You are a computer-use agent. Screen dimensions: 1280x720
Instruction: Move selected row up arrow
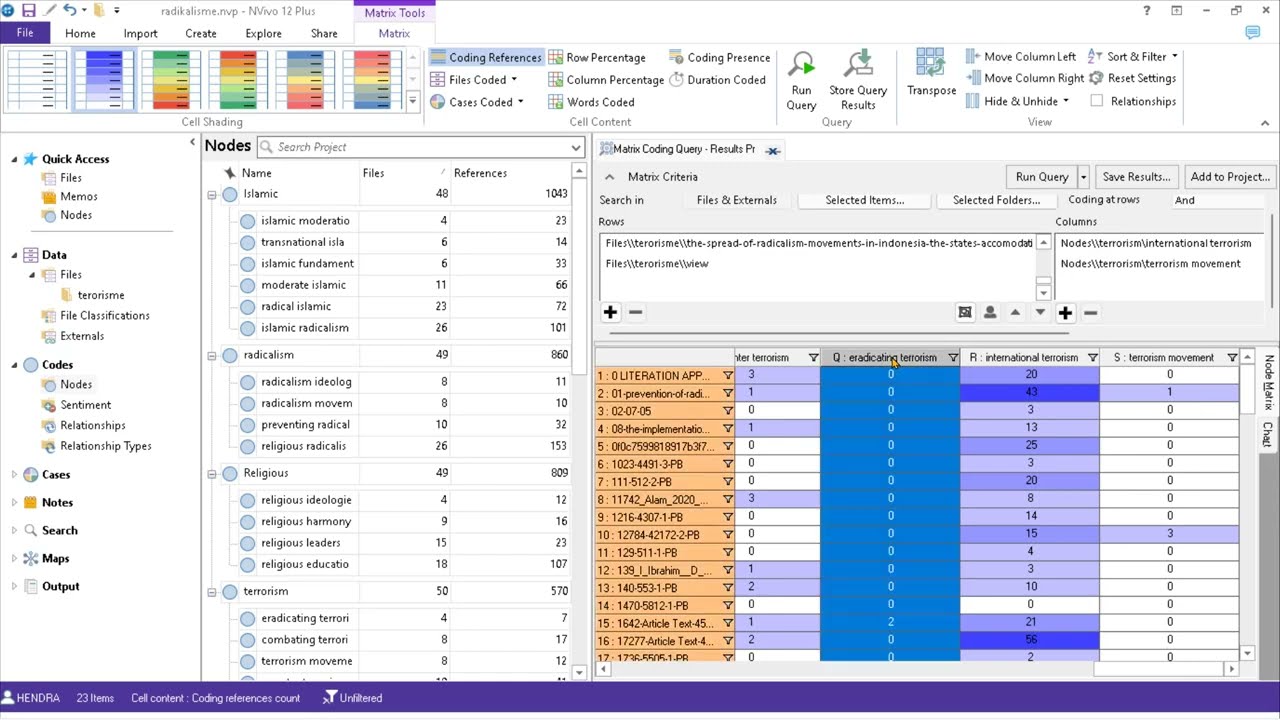tap(1015, 313)
